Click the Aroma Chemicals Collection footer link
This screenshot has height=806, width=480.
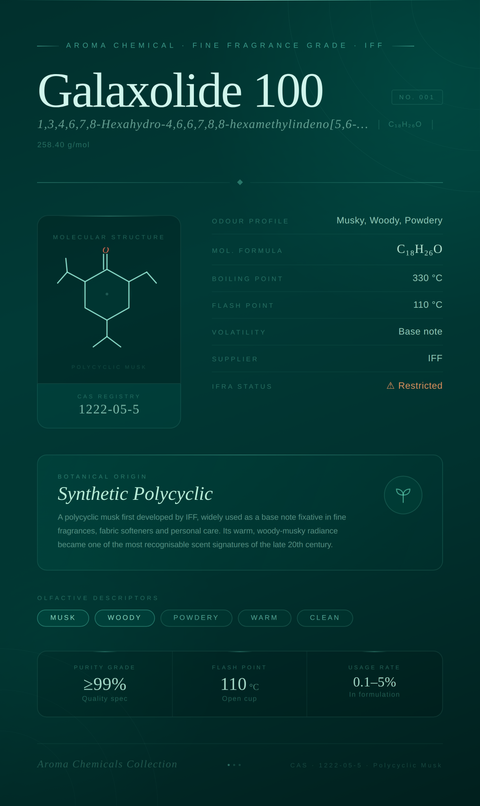107,764
